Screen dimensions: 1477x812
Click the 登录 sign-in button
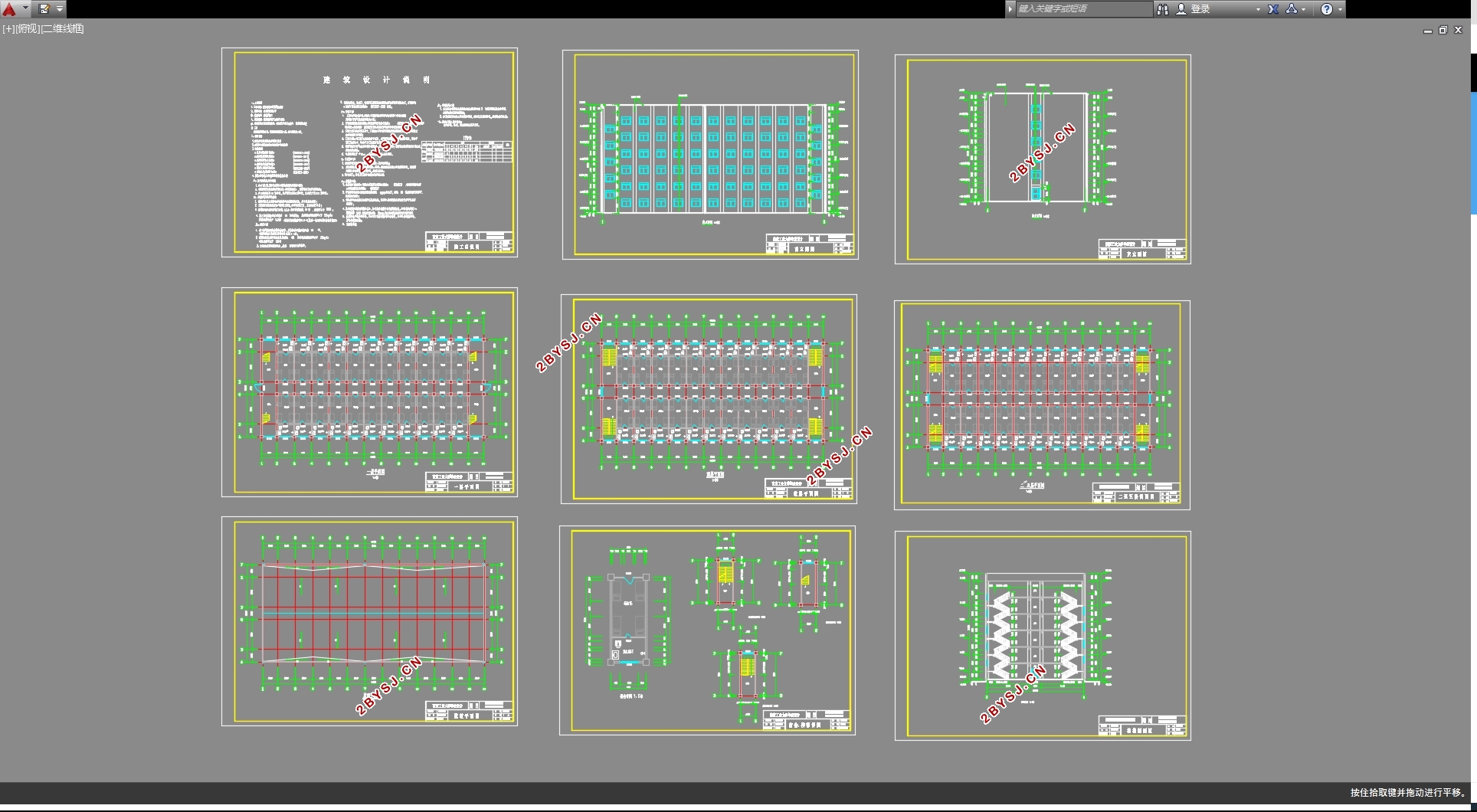pos(1200,9)
